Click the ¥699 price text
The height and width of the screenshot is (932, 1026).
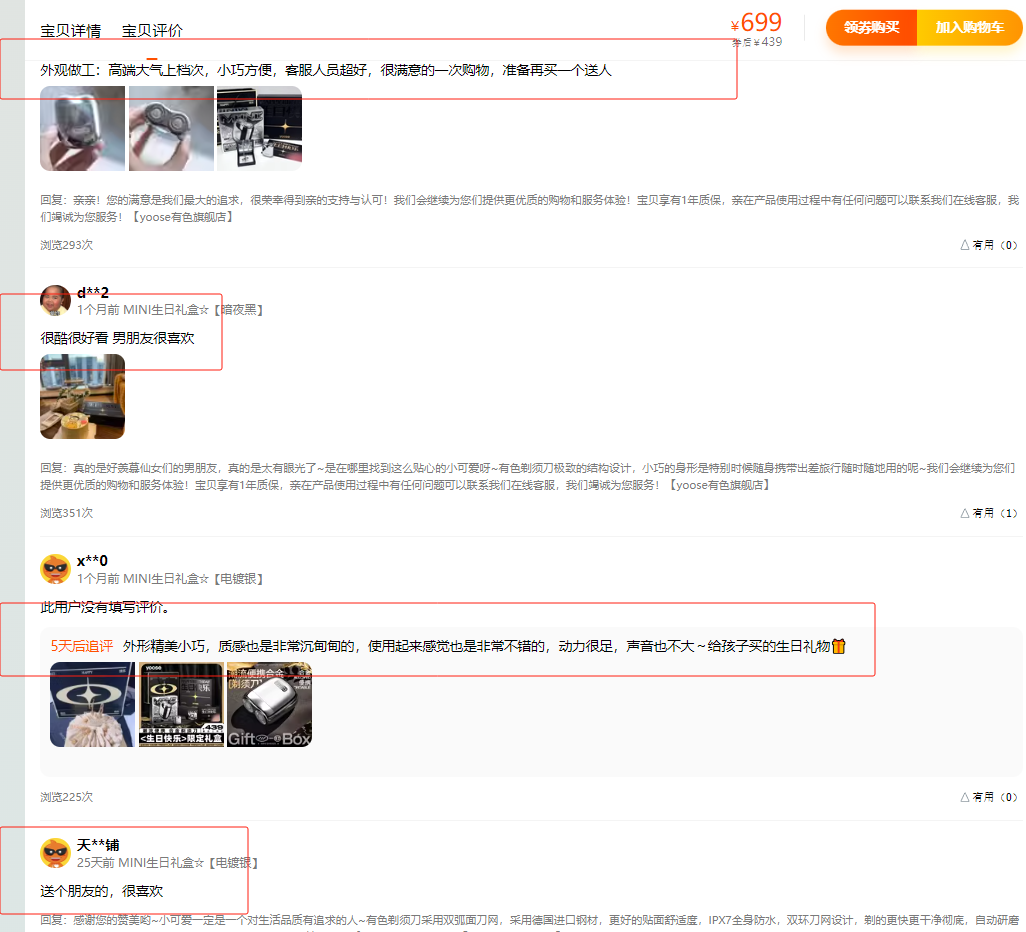tap(756, 23)
